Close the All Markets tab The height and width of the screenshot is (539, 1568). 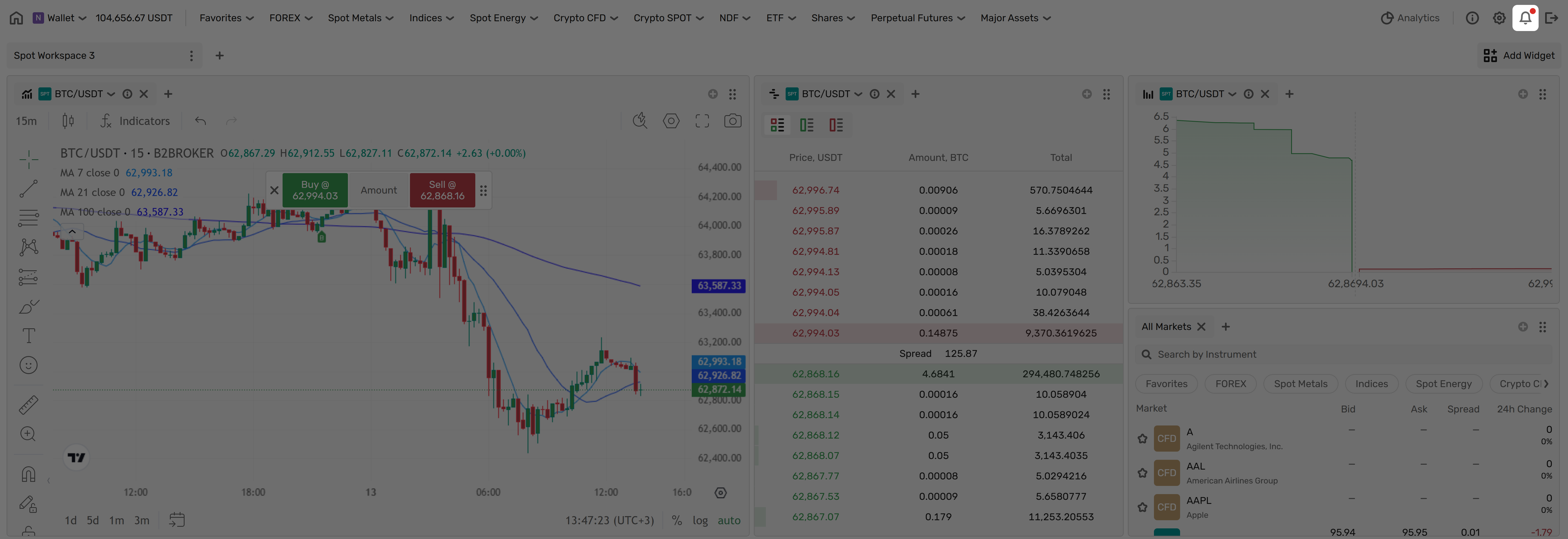tap(1201, 327)
